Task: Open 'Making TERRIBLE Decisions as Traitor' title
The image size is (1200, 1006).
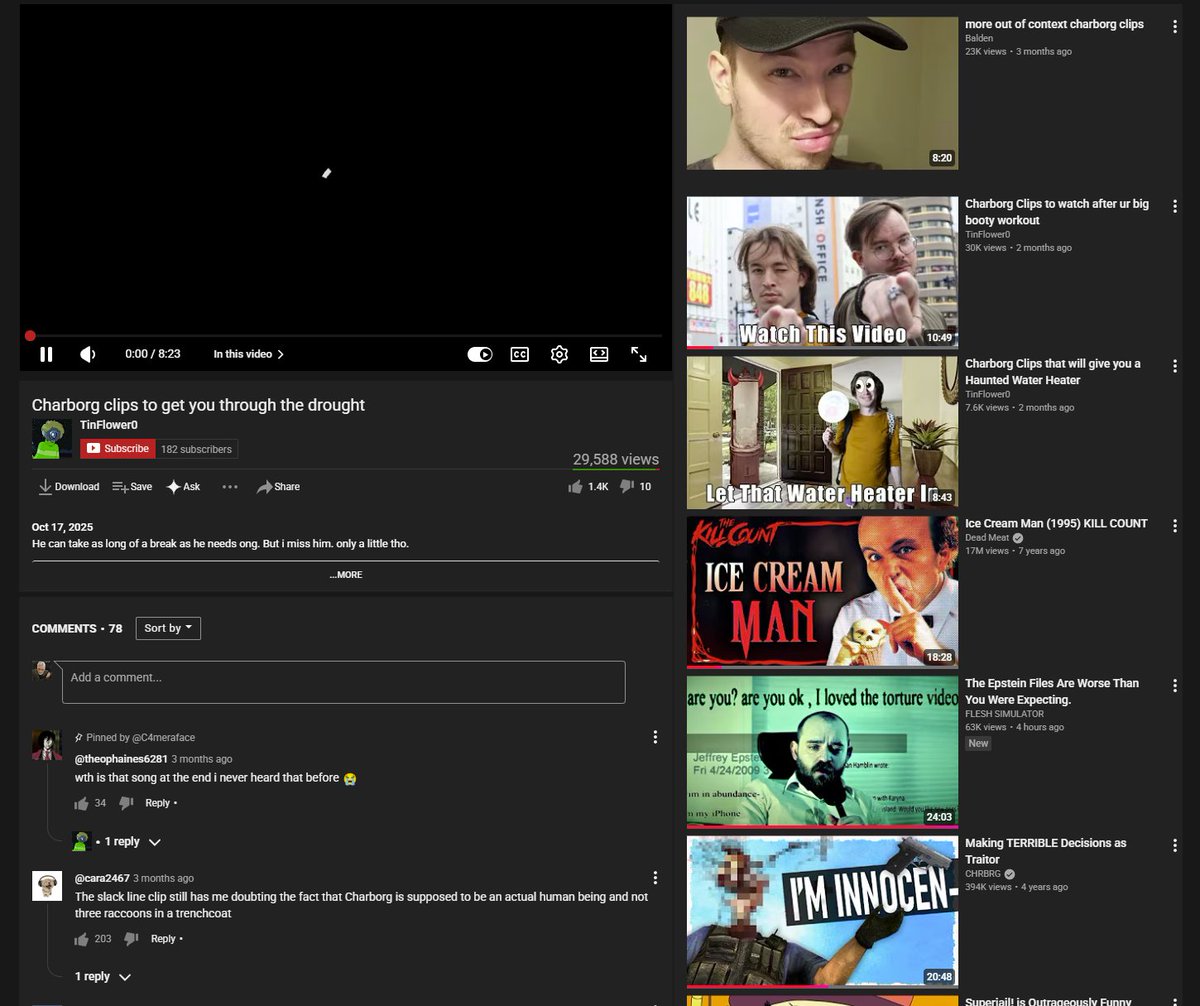Action: point(1045,851)
